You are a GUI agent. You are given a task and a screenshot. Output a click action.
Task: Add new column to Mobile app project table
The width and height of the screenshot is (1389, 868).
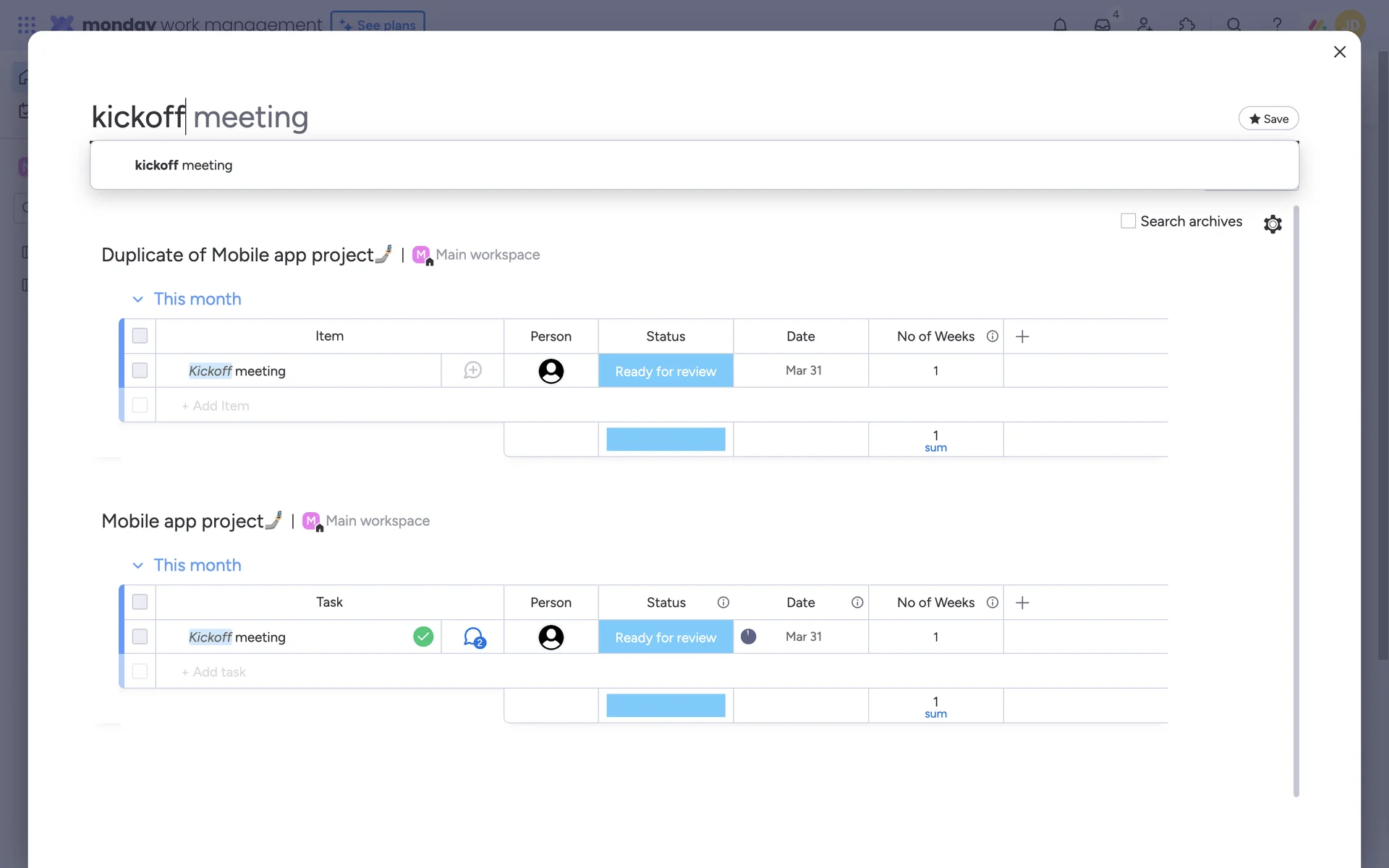pyautogui.click(x=1022, y=603)
